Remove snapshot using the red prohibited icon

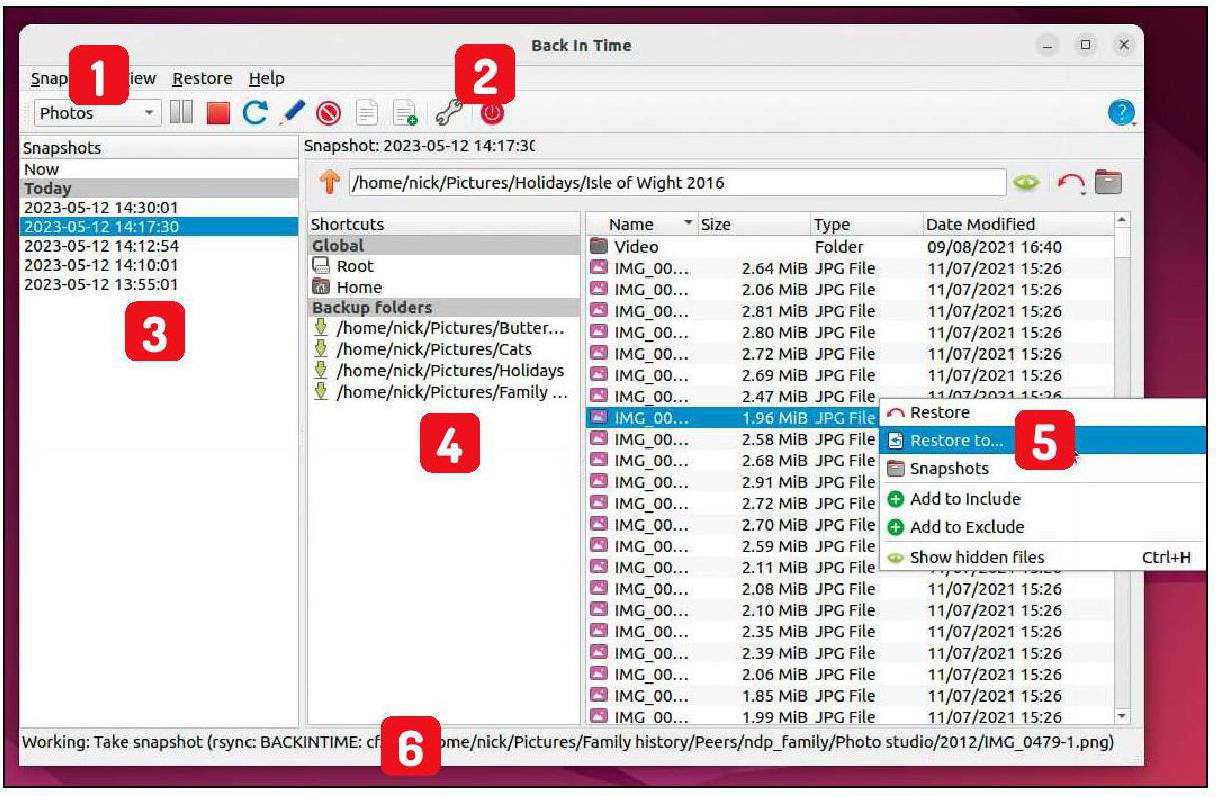(x=329, y=114)
